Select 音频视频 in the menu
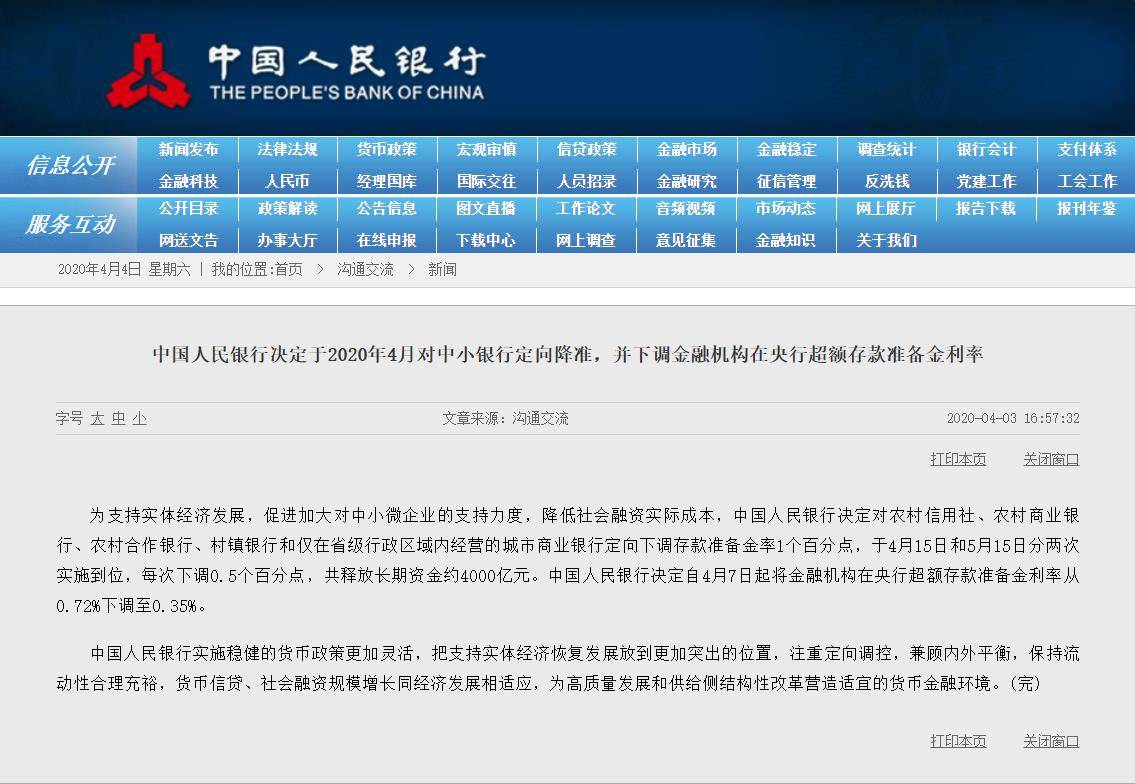This screenshot has height=784, width=1135. point(685,208)
